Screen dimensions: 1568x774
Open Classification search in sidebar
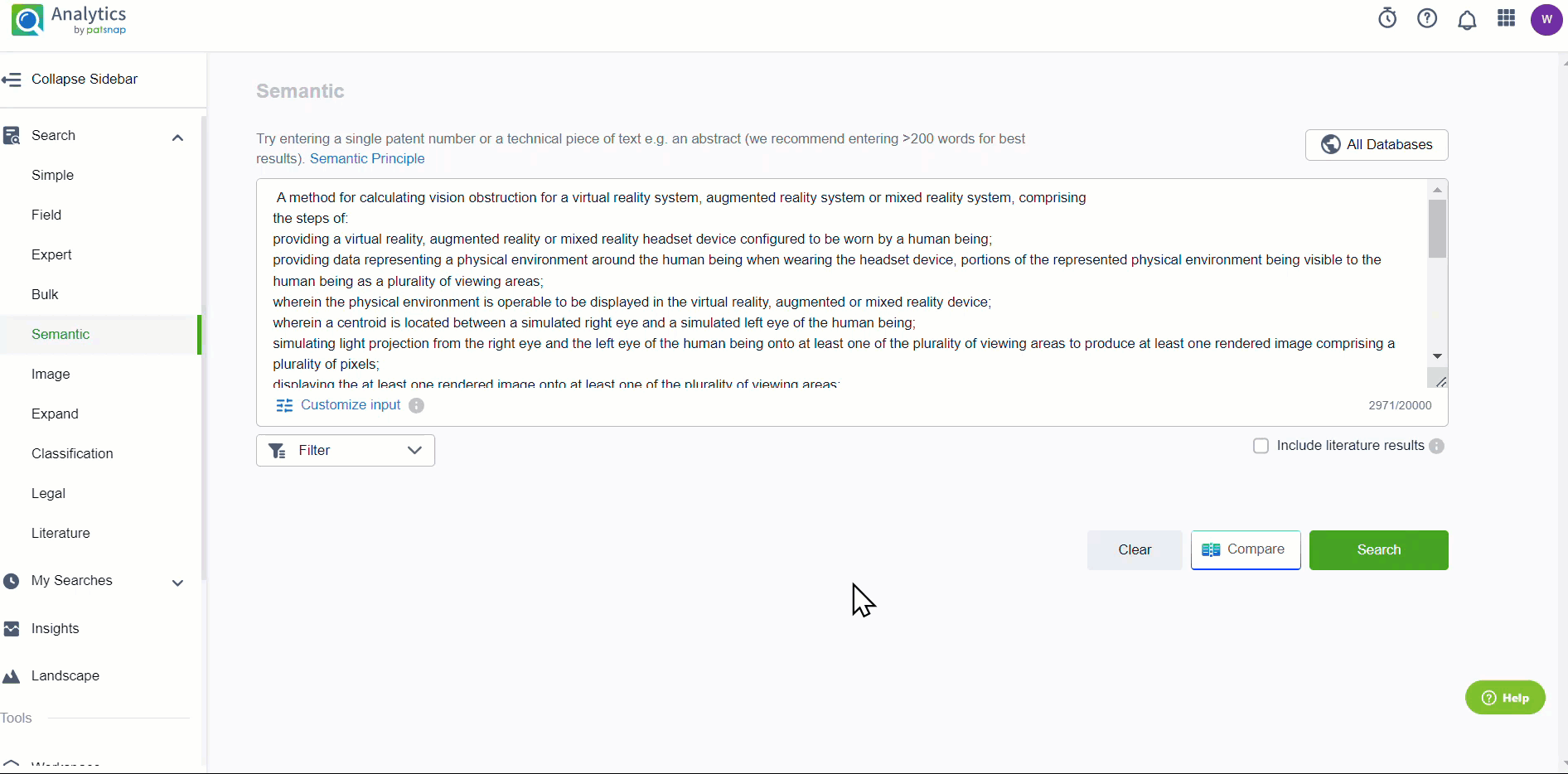pos(72,453)
